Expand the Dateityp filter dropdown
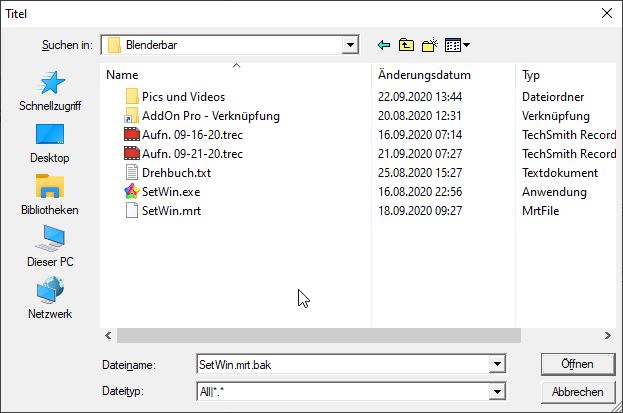 pyautogui.click(x=494, y=392)
